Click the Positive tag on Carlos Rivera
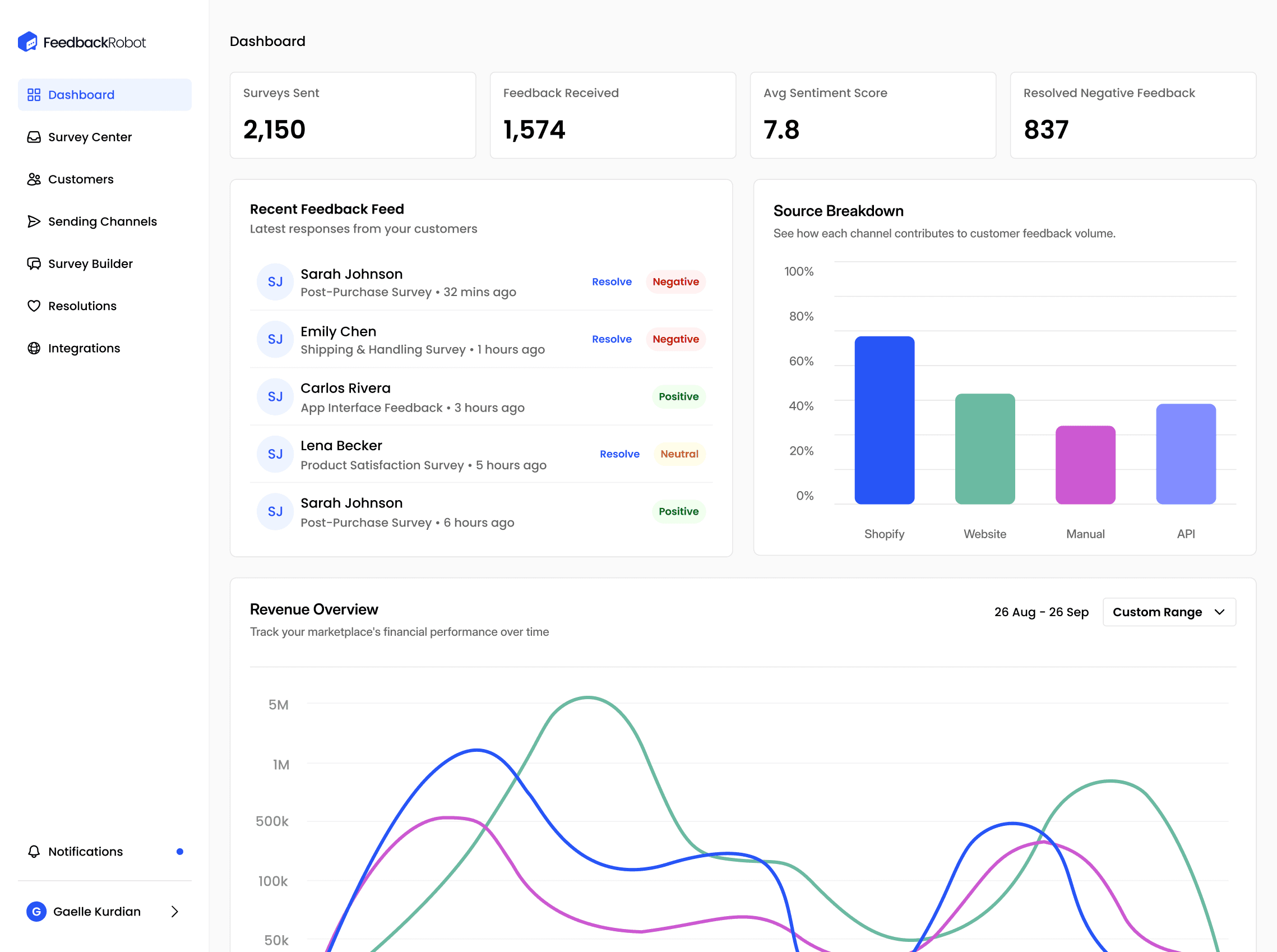Image resolution: width=1277 pixels, height=952 pixels. 679,397
